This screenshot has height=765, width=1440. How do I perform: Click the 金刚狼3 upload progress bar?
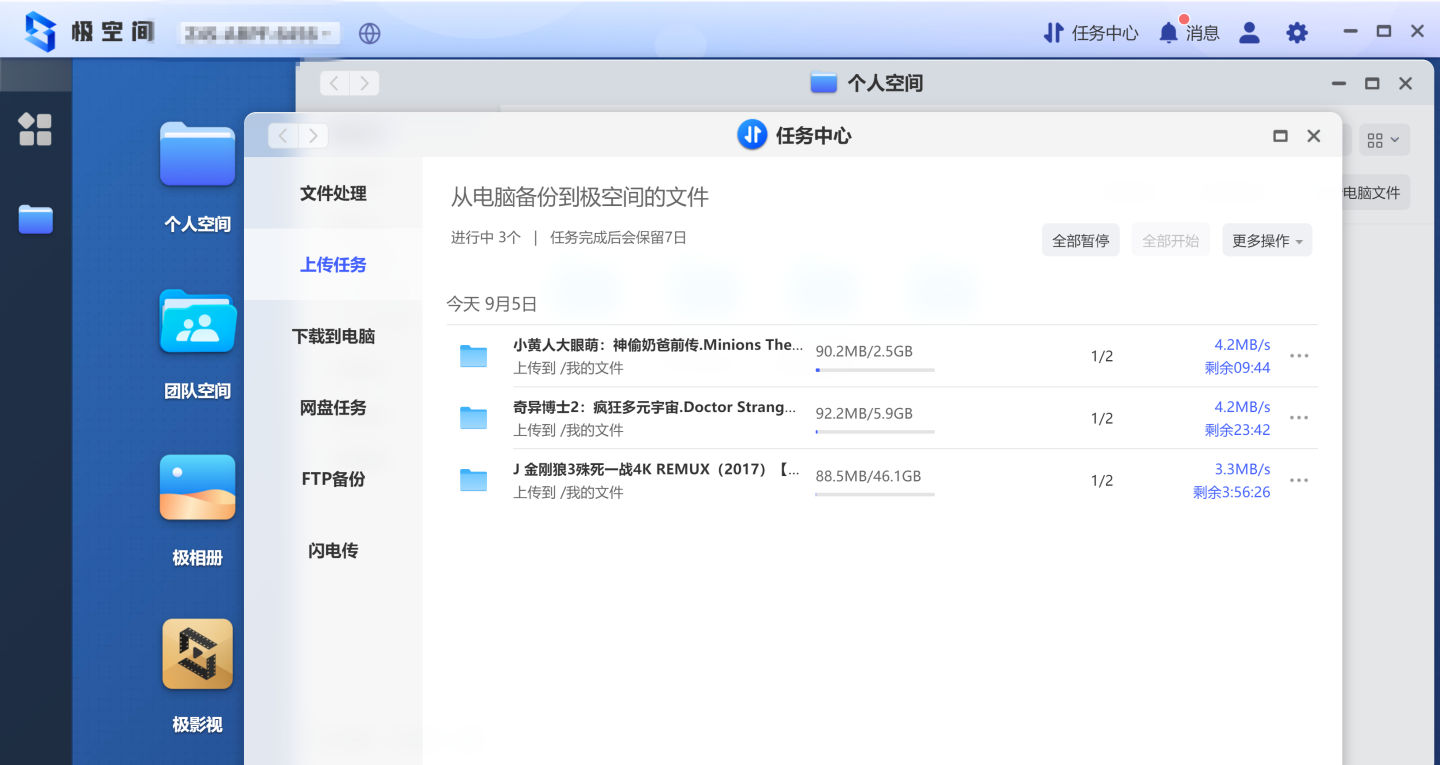click(x=874, y=494)
